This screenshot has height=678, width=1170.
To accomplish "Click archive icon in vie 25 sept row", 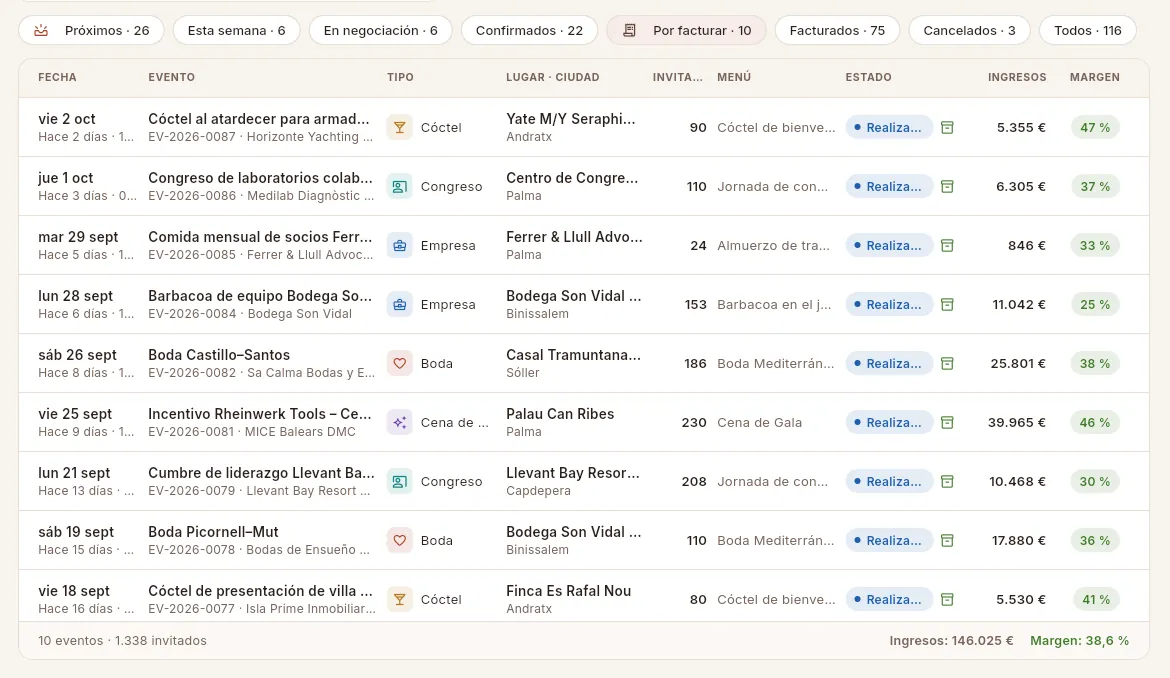I will 947,422.
